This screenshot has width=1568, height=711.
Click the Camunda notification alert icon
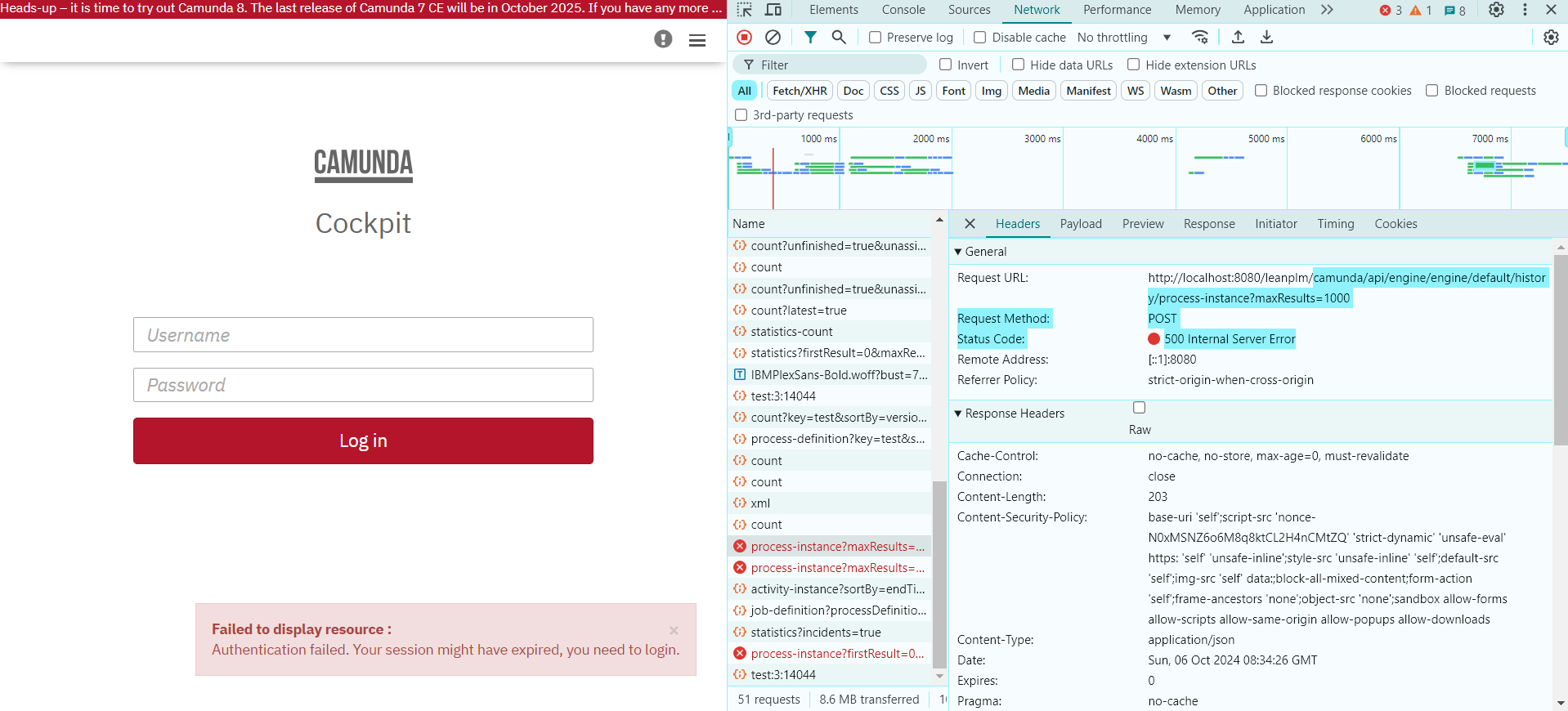point(663,39)
